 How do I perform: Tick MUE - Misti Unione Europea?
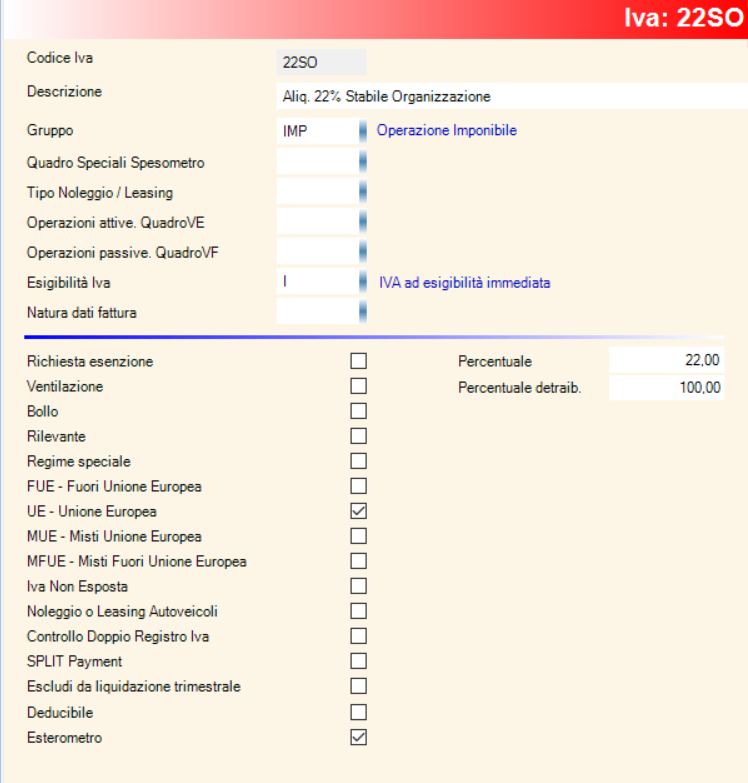(359, 536)
